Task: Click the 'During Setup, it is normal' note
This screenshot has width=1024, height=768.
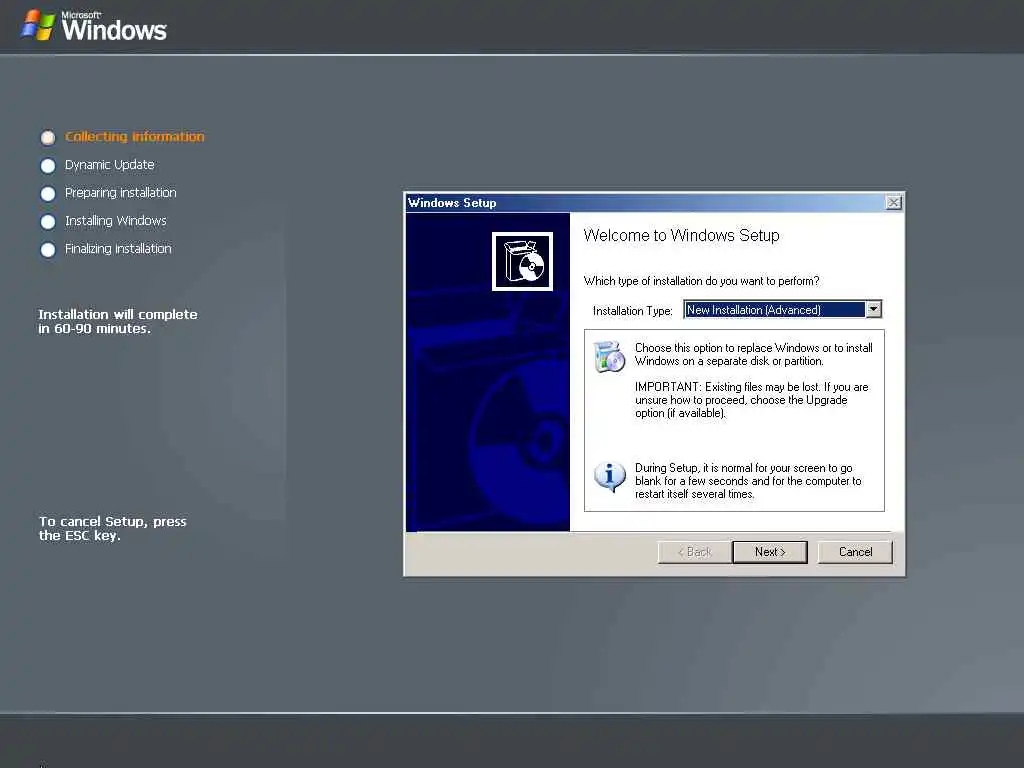Action: [748, 481]
